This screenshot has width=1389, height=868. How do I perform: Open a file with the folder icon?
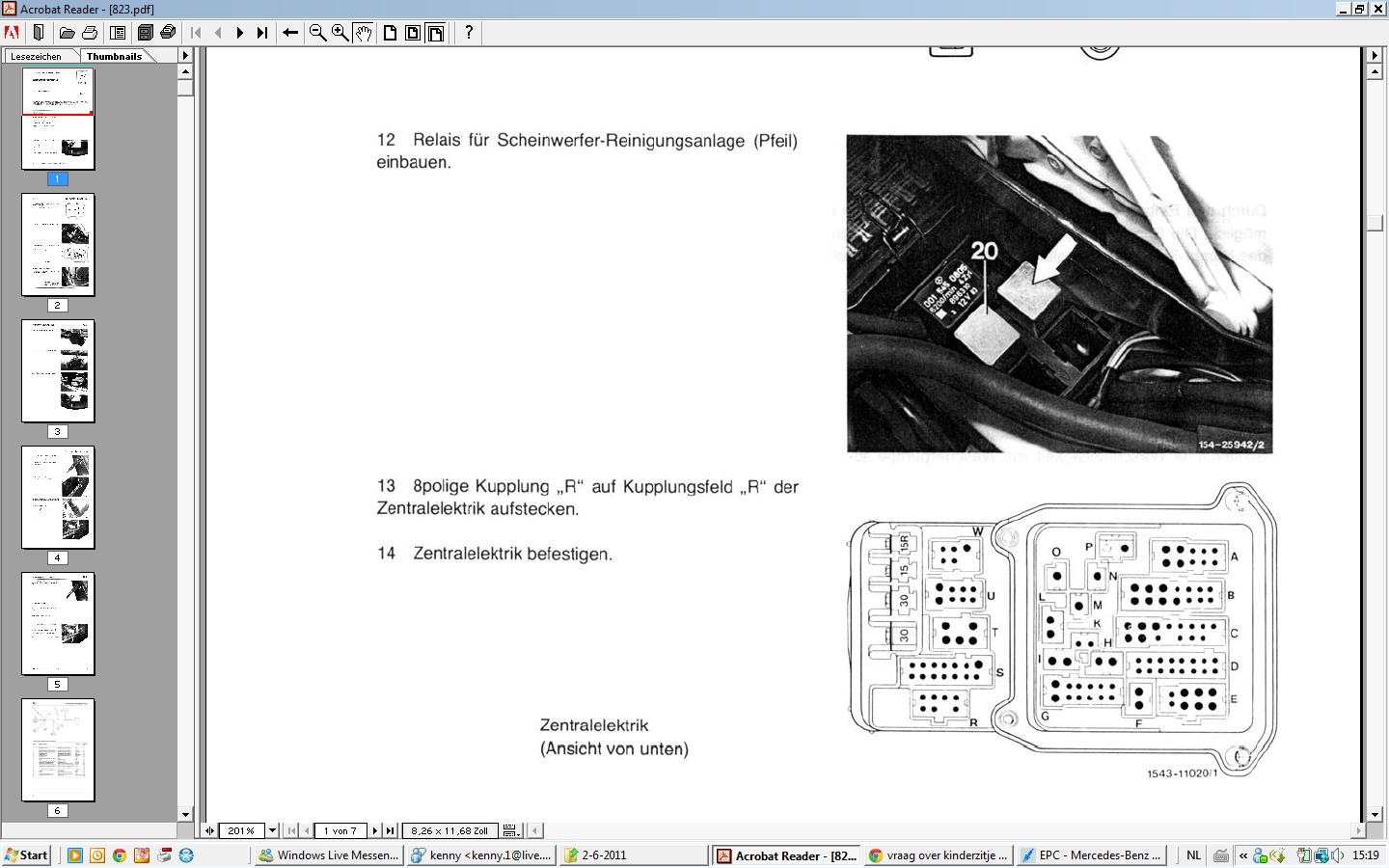point(67,32)
